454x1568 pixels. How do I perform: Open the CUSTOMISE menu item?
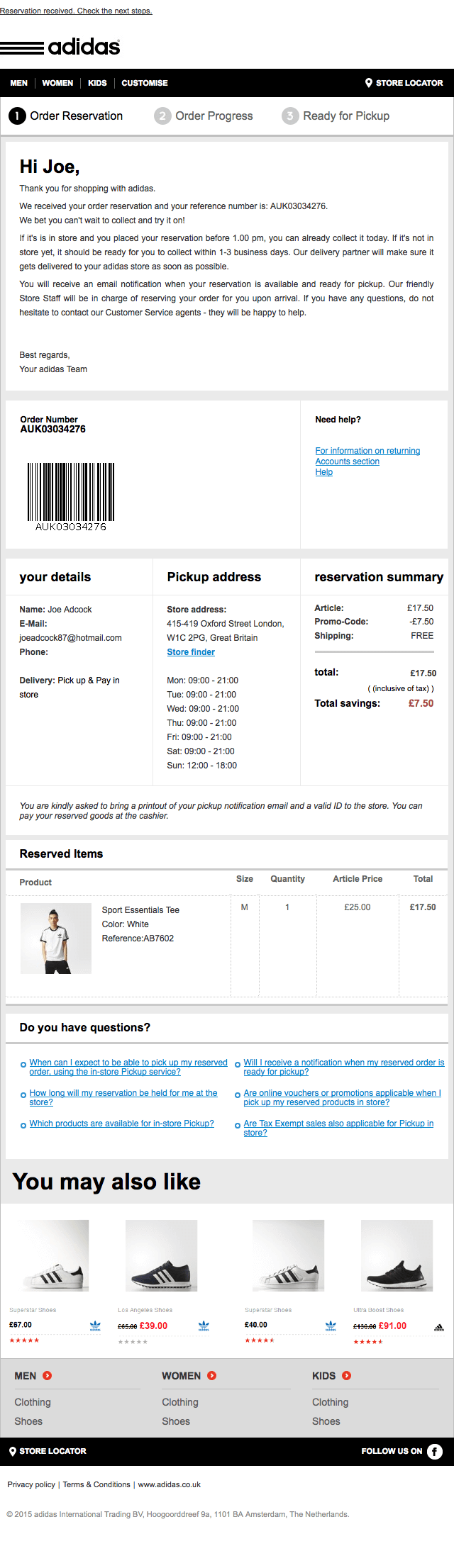coord(144,83)
